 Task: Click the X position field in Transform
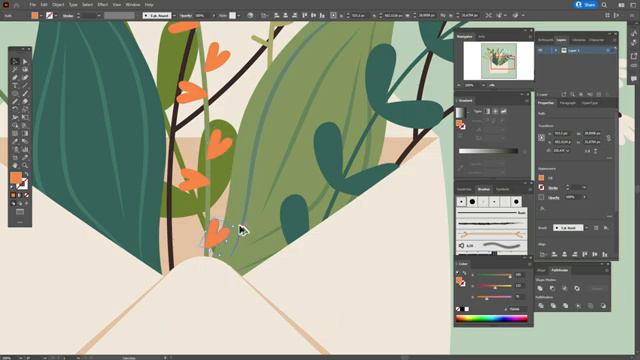562,133
